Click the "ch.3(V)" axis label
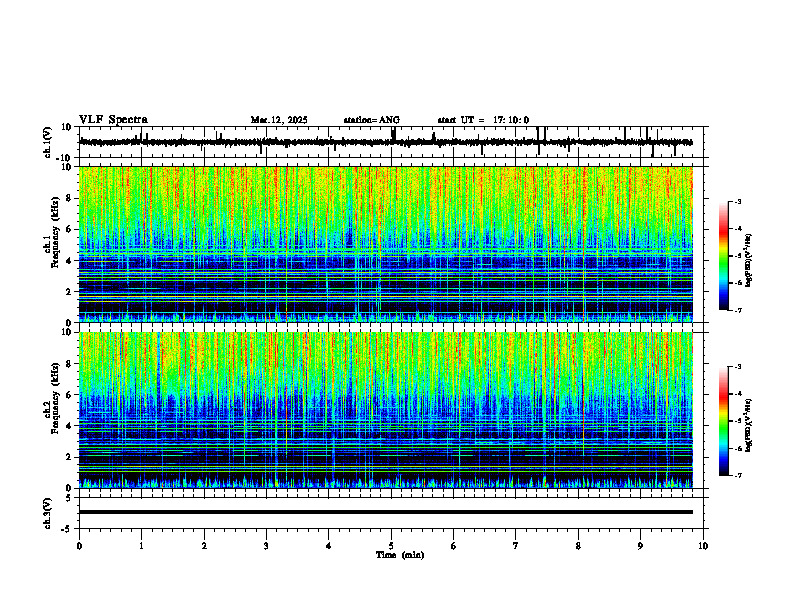Screen dimensions: 792x612 coord(48,514)
